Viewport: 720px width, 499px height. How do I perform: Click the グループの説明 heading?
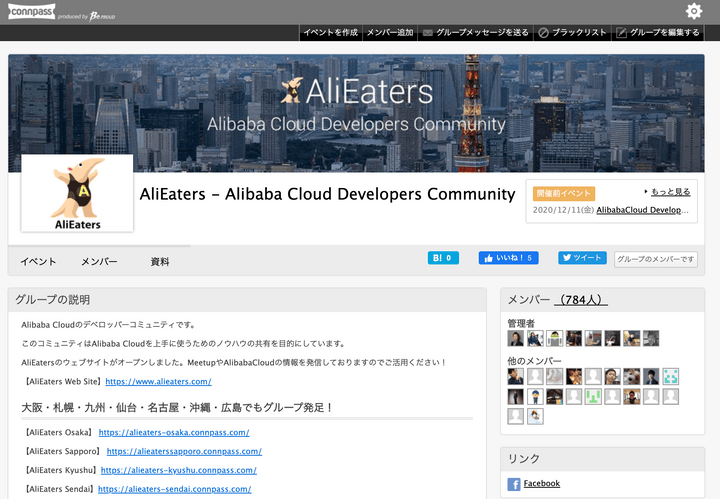53,300
